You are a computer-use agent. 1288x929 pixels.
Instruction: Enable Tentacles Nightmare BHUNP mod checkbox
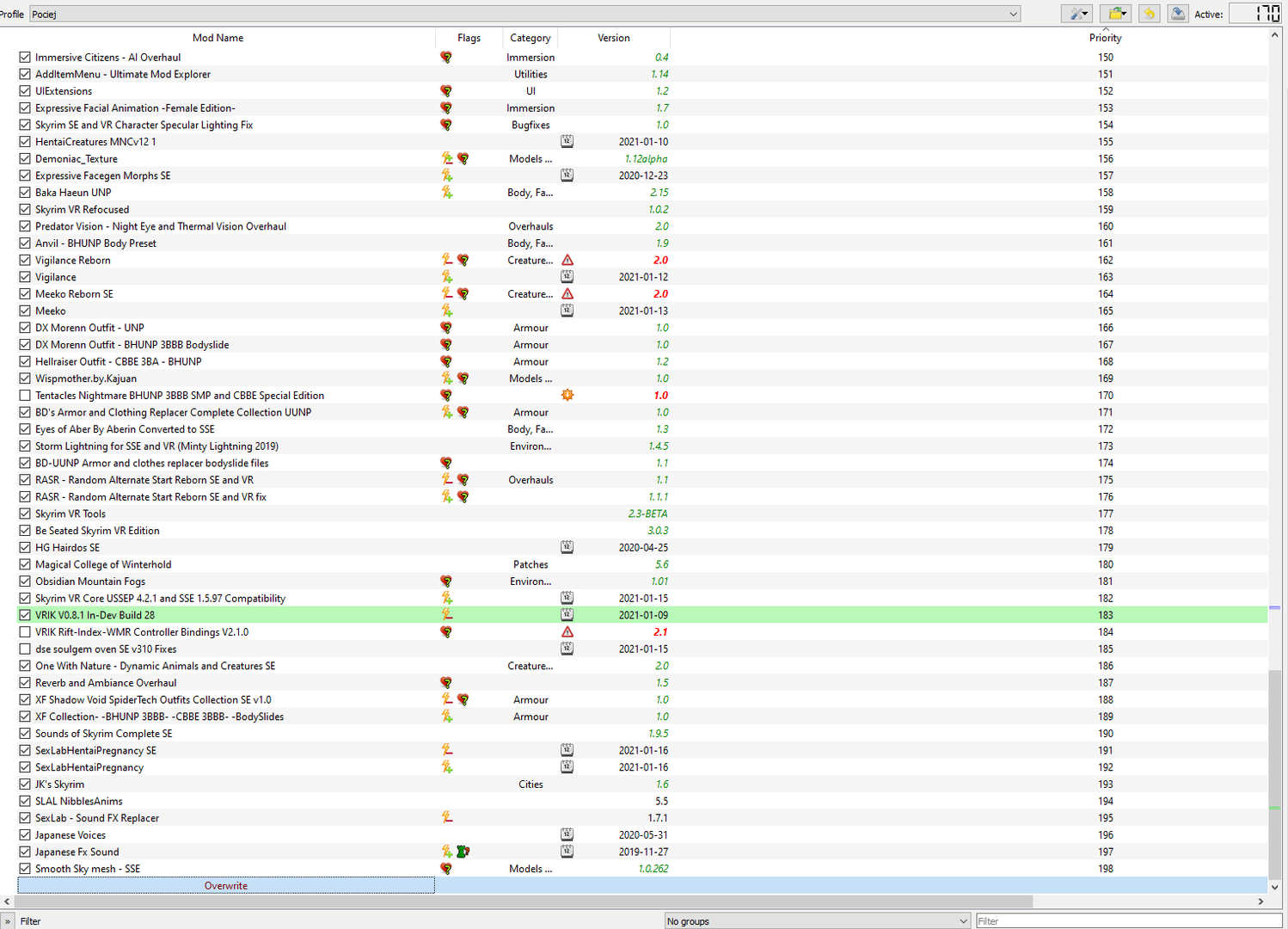(25, 396)
